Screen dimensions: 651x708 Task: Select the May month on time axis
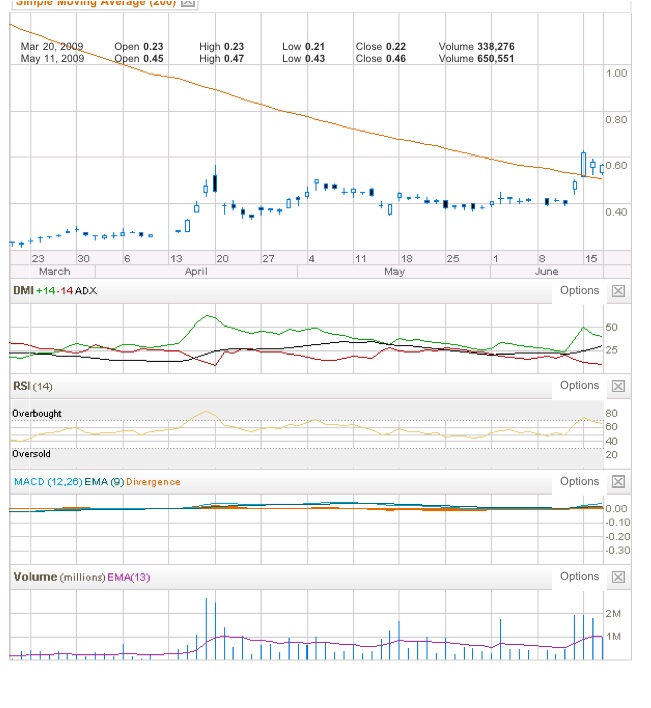pyautogui.click(x=394, y=271)
